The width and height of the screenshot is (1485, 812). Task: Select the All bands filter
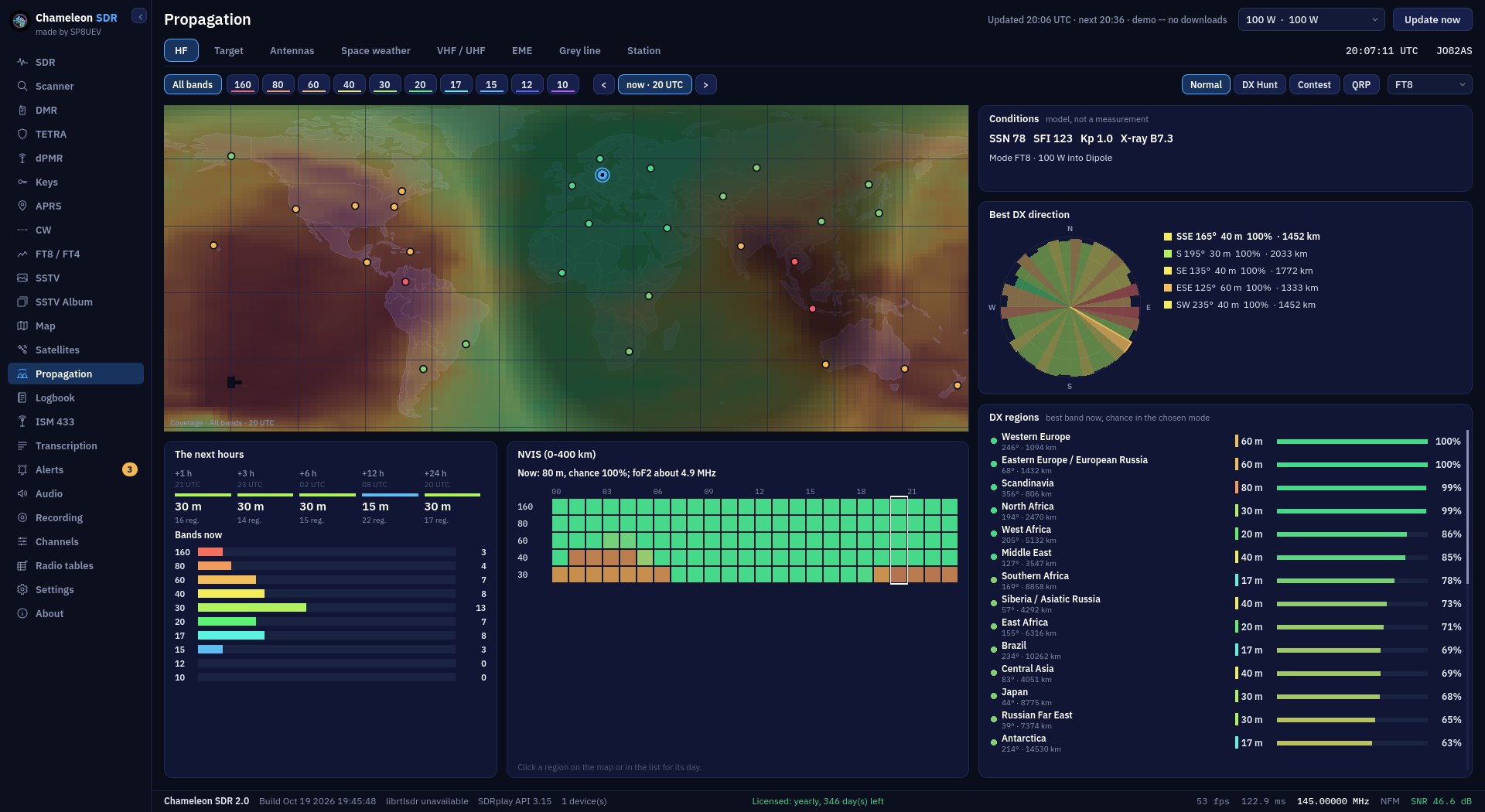tap(193, 84)
